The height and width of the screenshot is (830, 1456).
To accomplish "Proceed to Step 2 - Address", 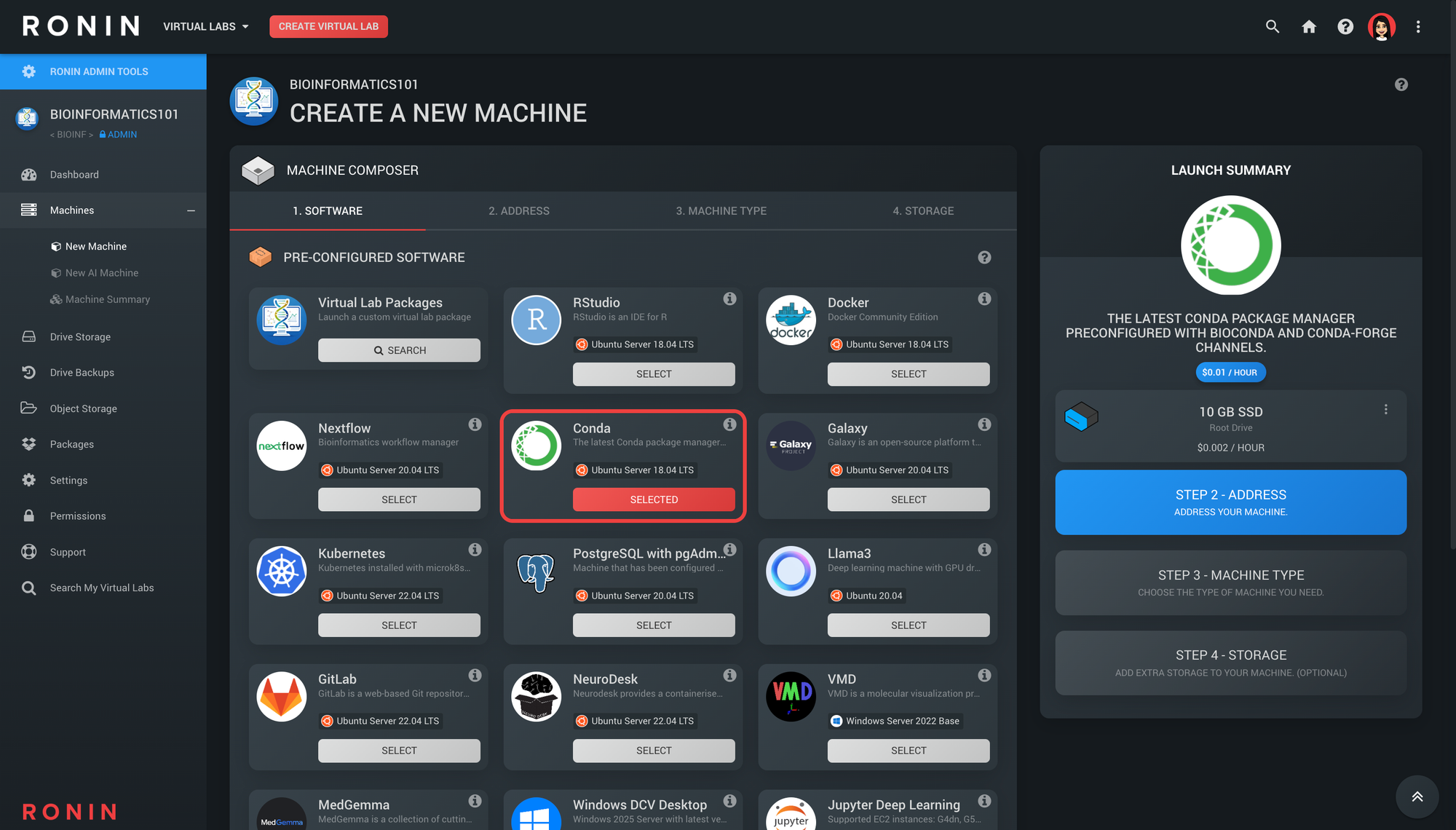I will click(x=1230, y=502).
